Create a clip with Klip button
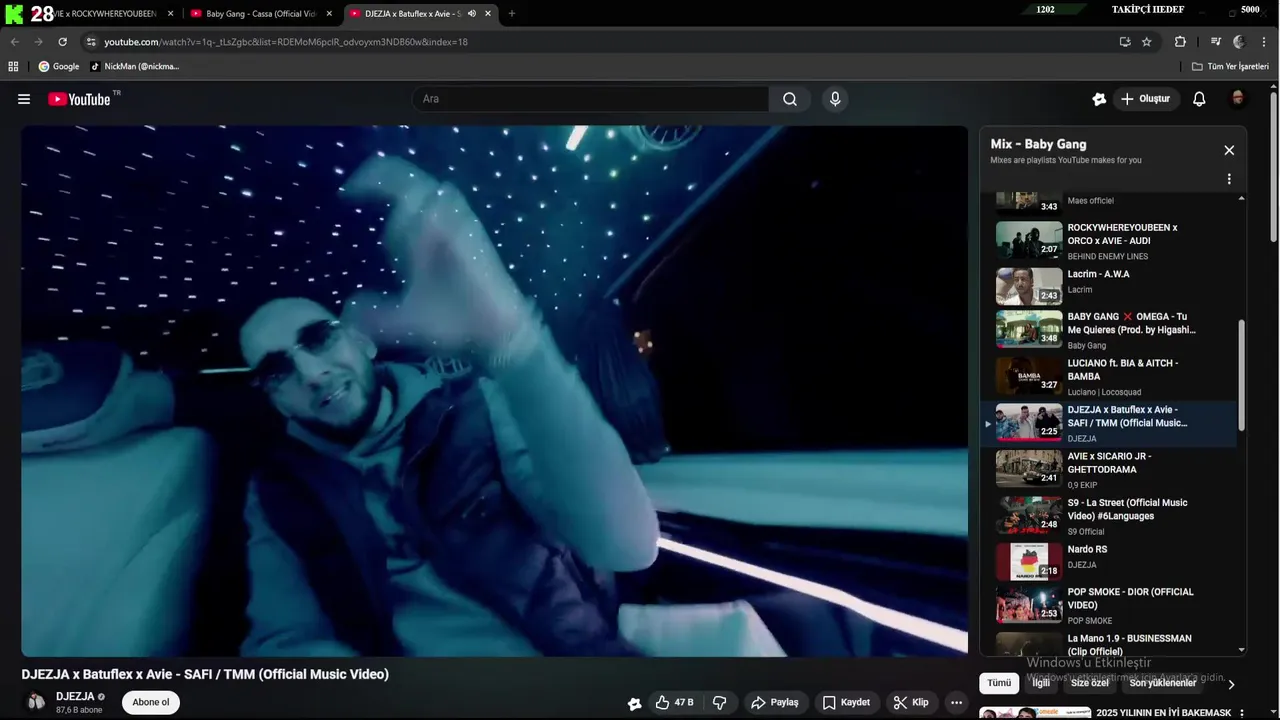1280x720 pixels. coord(911,703)
